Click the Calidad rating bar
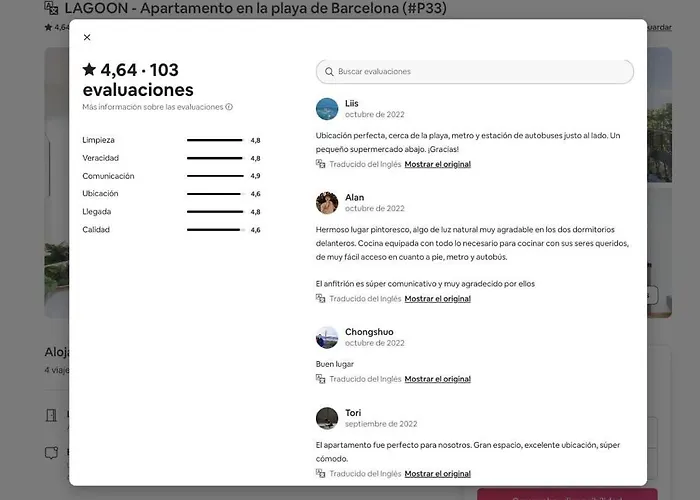The width and height of the screenshot is (700, 500). coord(216,230)
